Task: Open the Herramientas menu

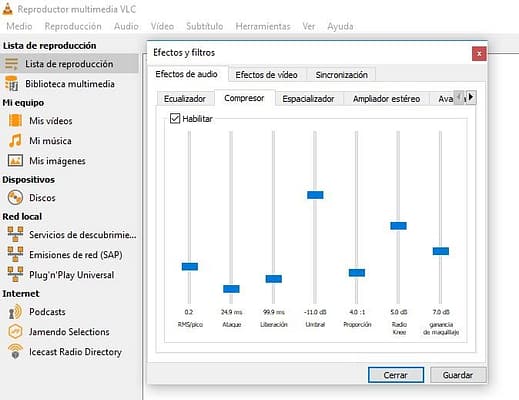Action: pyautogui.click(x=263, y=26)
